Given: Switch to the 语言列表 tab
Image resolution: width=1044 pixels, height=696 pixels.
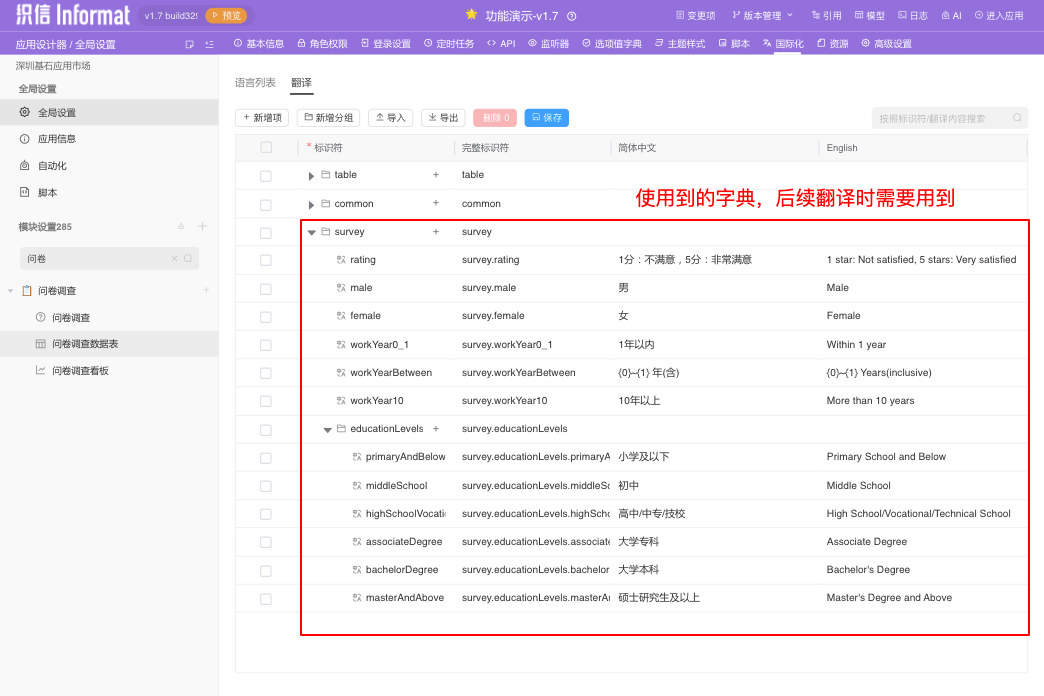Looking at the screenshot, I should click(x=255, y=83).
